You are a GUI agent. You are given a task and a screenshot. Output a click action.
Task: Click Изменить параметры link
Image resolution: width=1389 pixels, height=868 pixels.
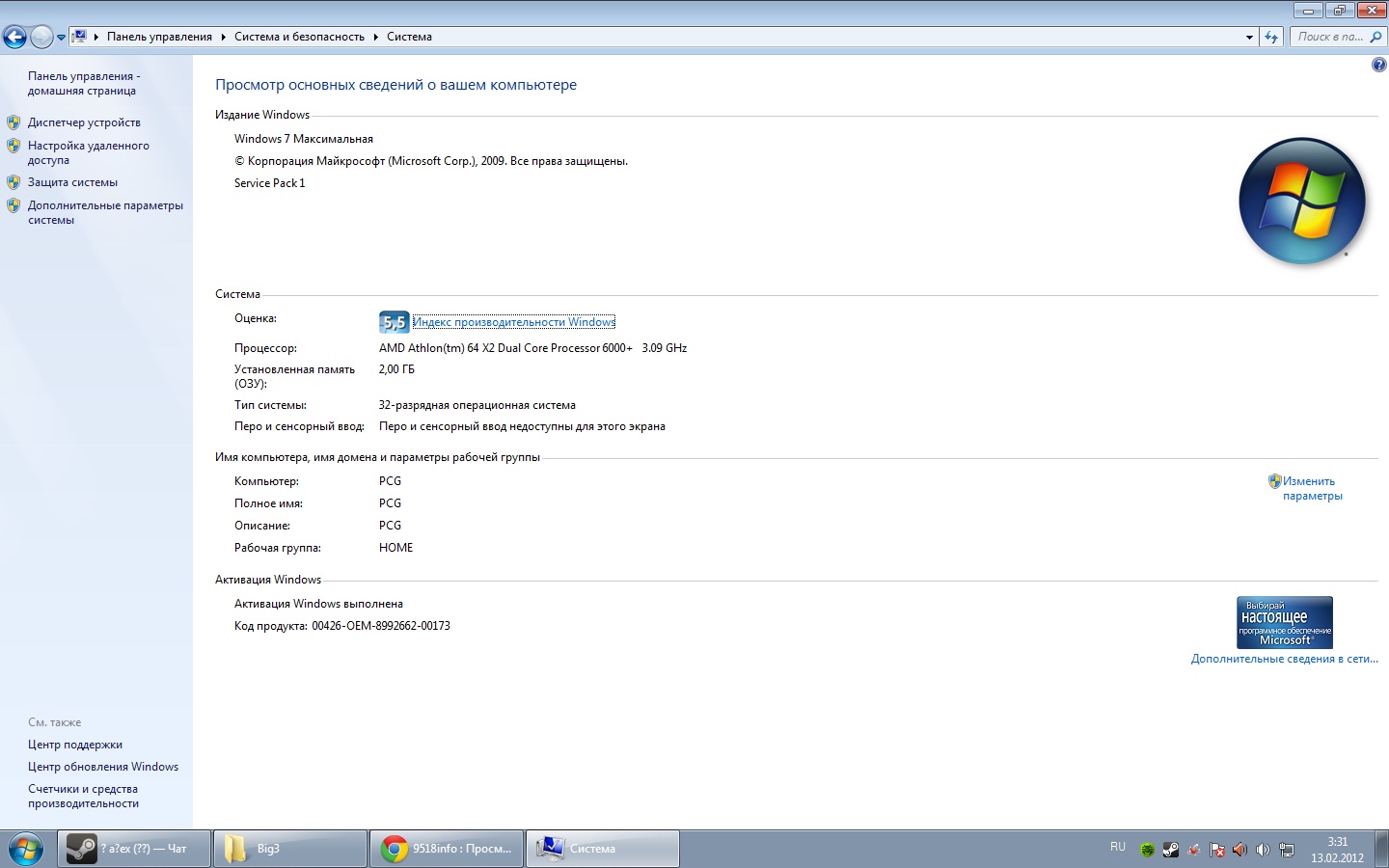tap(1312, 488)
